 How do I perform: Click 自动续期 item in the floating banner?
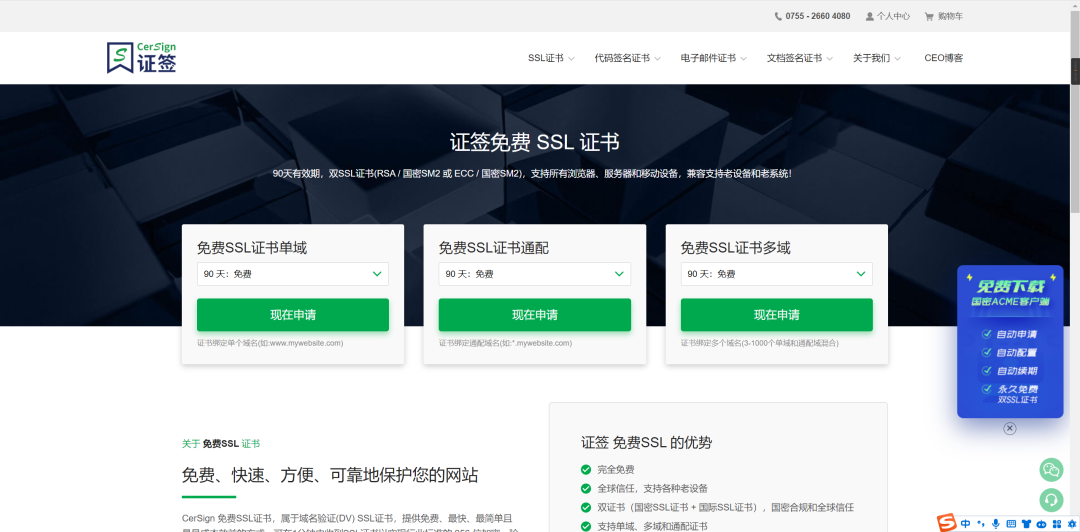coord(1010,371)
